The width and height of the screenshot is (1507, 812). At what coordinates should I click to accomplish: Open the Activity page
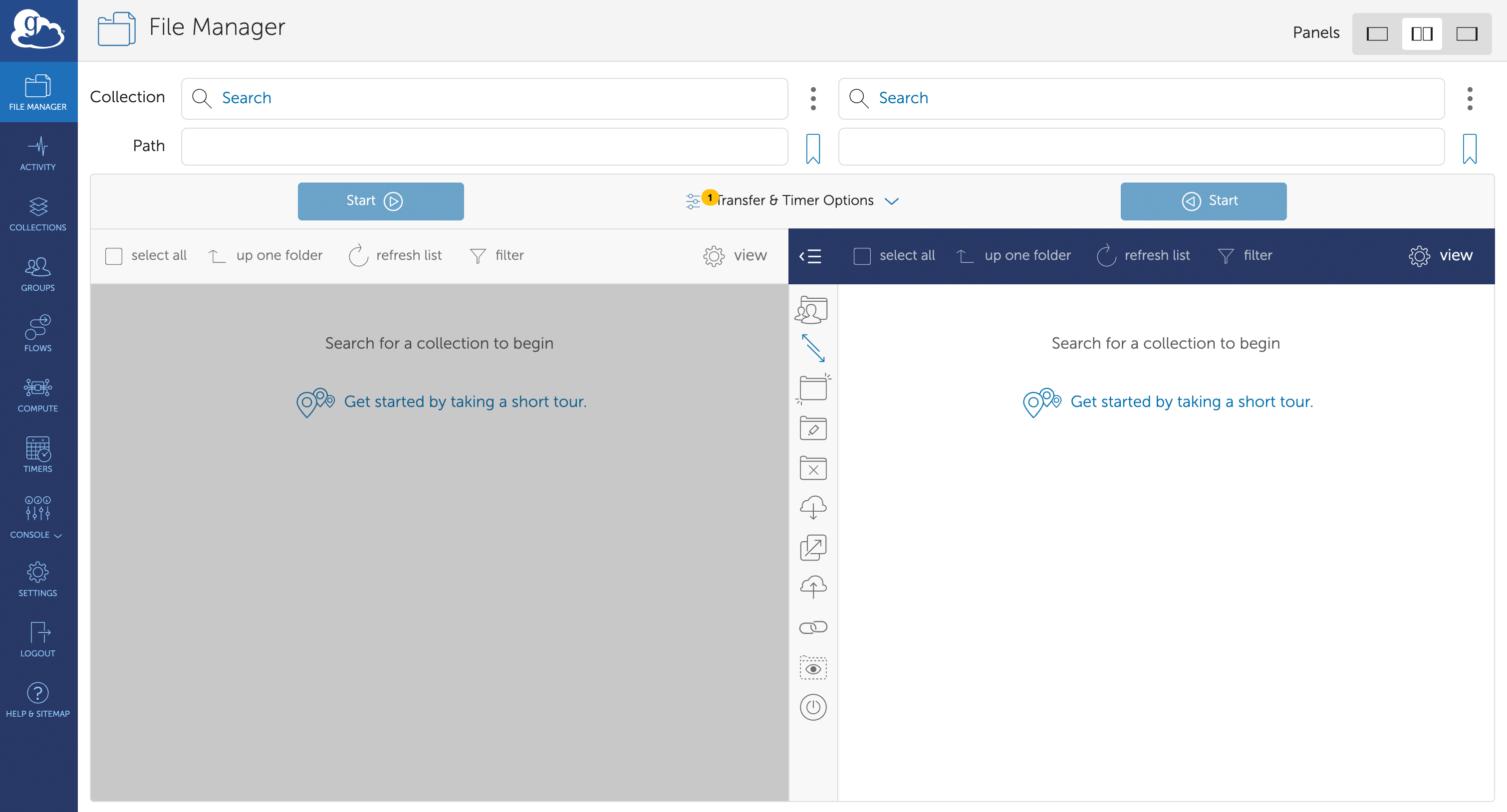38,154
